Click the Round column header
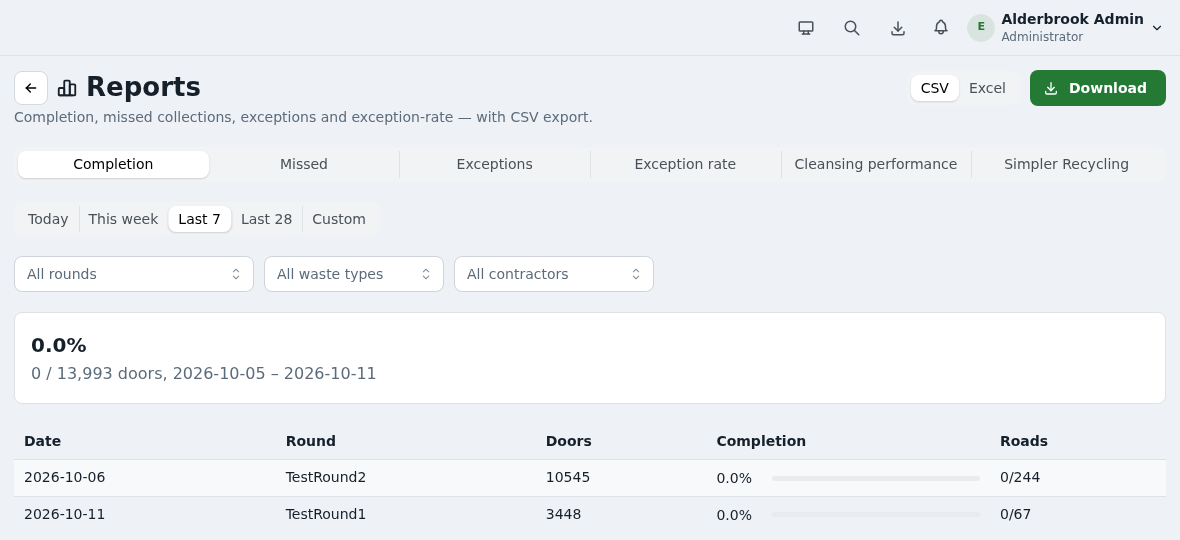The image size is (1180, 540). click(311, 441)
